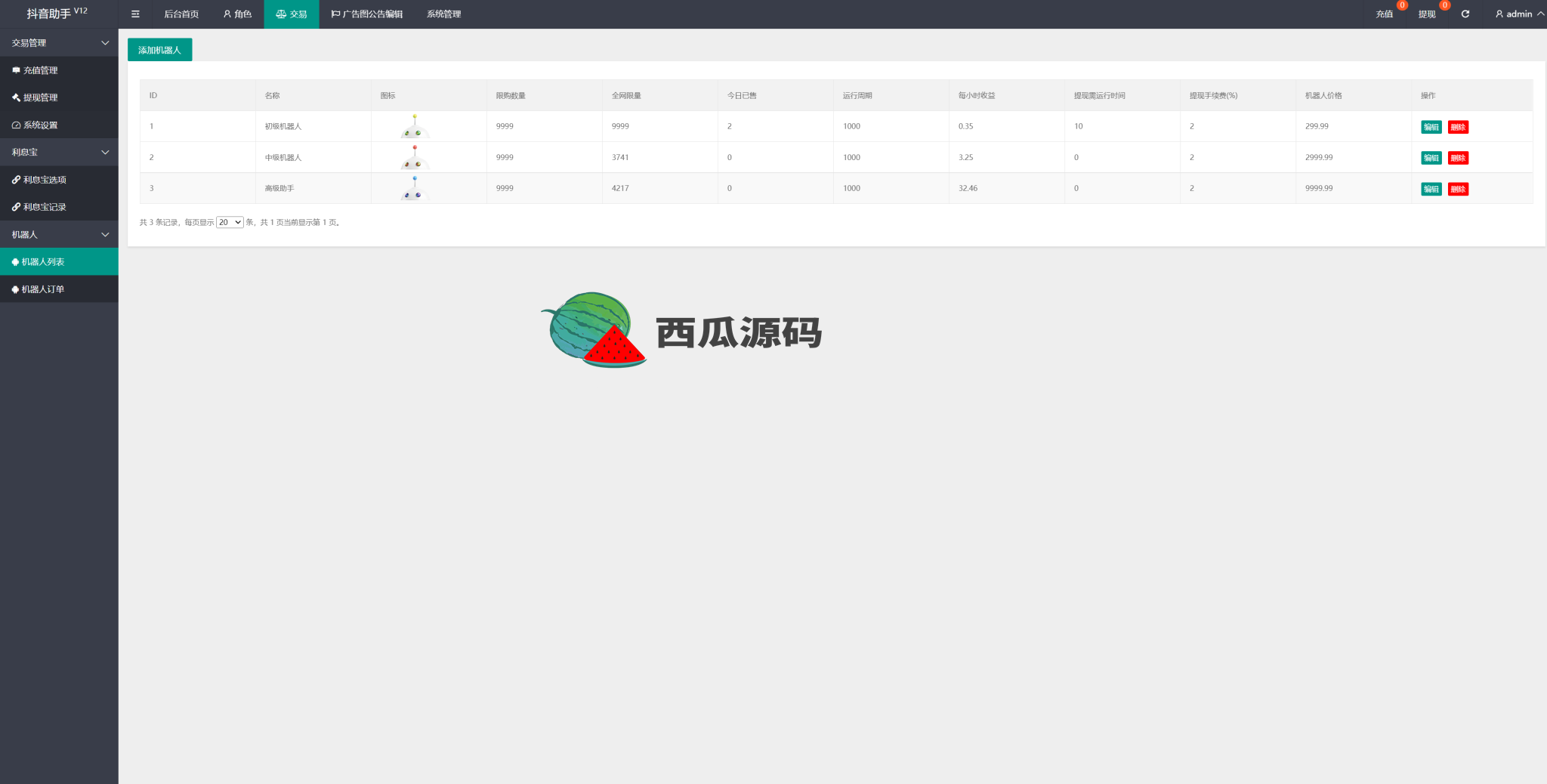This screenshot has height=784, width=1547.
Task: Open 充值管理 in the sidebar
Action: point(59,70)
